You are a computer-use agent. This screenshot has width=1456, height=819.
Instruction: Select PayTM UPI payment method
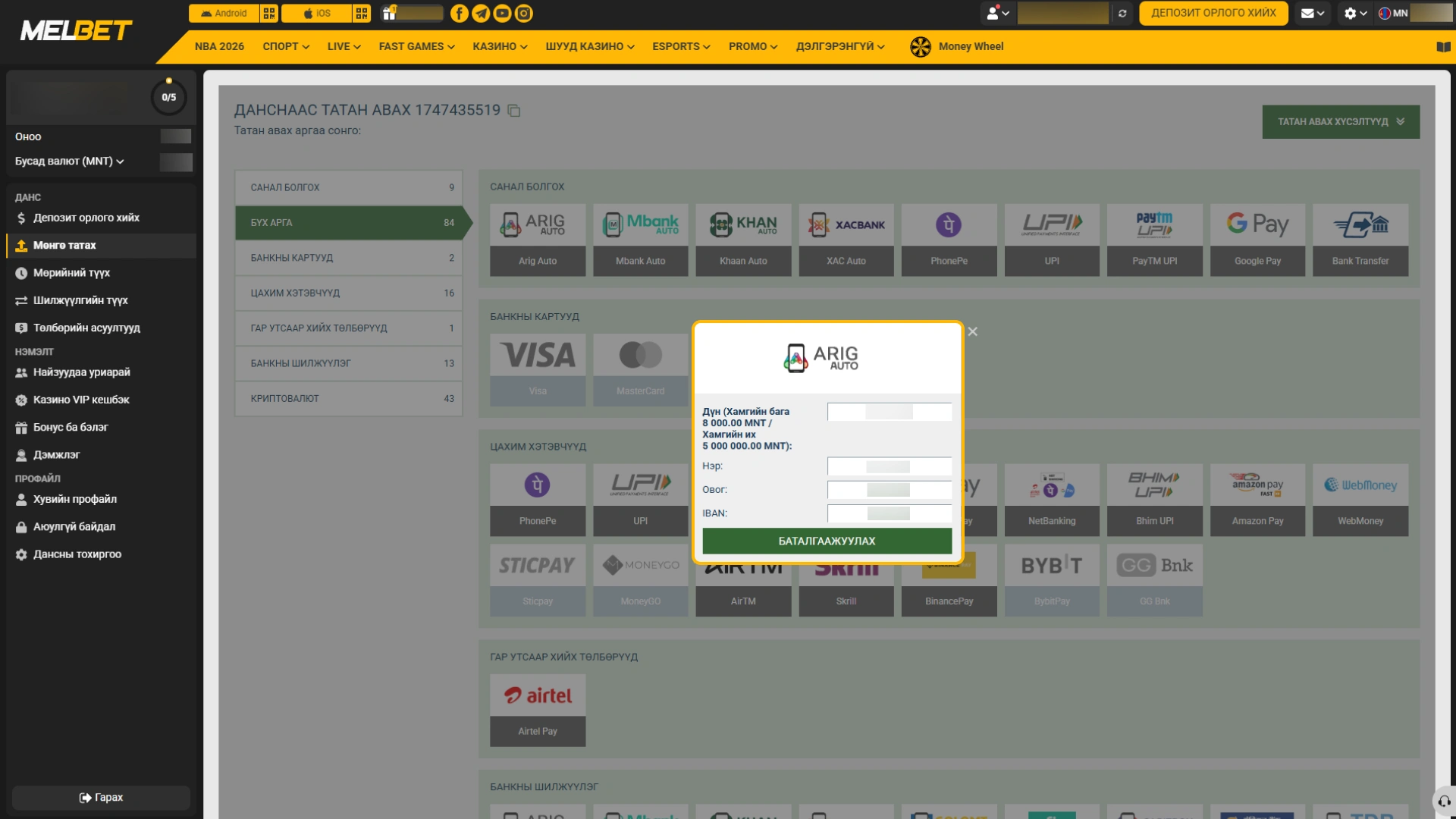1155,240
